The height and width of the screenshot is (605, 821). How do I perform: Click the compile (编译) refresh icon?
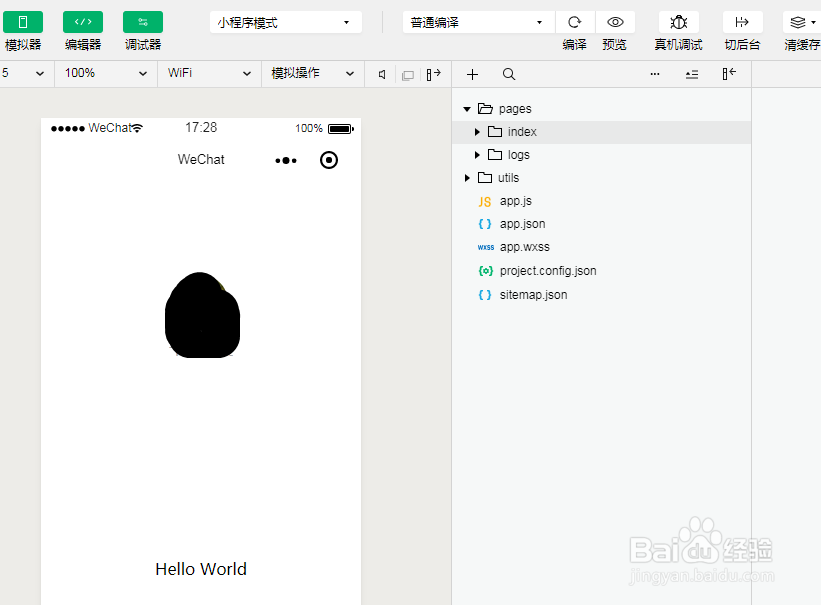tap(574, 22)
